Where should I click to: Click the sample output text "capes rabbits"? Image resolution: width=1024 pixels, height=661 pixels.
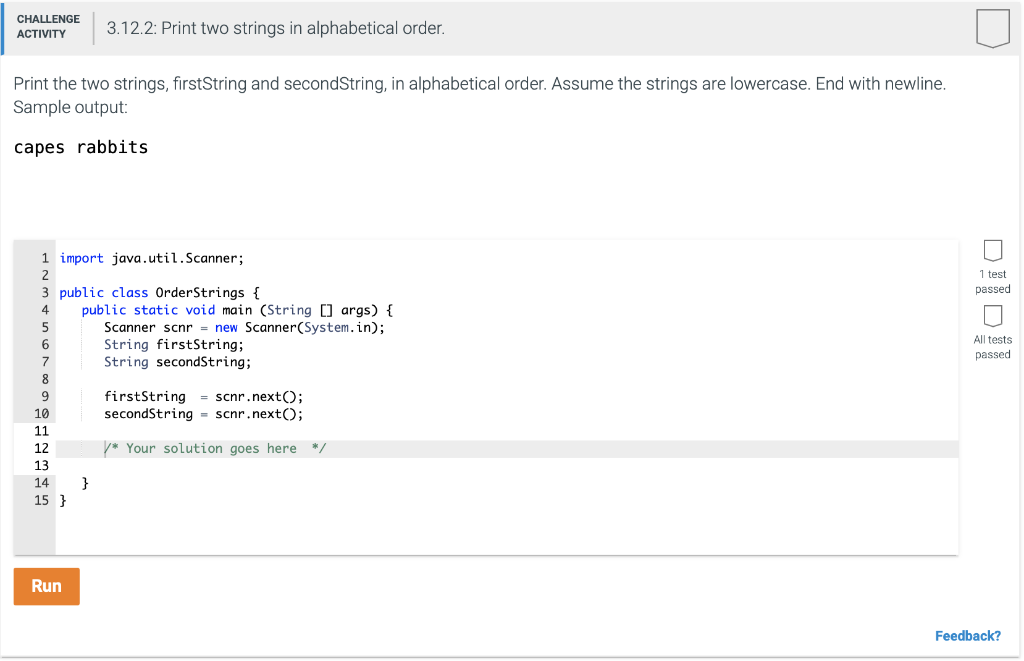[x=80, y=147]
